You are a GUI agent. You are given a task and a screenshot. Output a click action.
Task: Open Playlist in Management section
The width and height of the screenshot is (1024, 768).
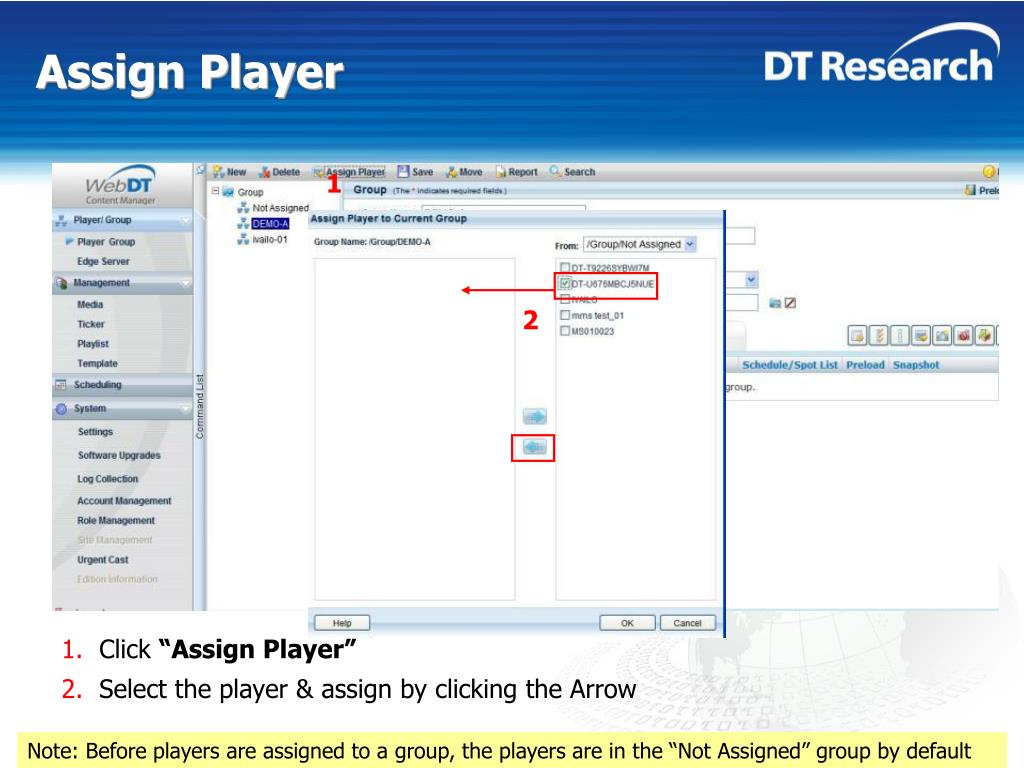click(93, 344)
